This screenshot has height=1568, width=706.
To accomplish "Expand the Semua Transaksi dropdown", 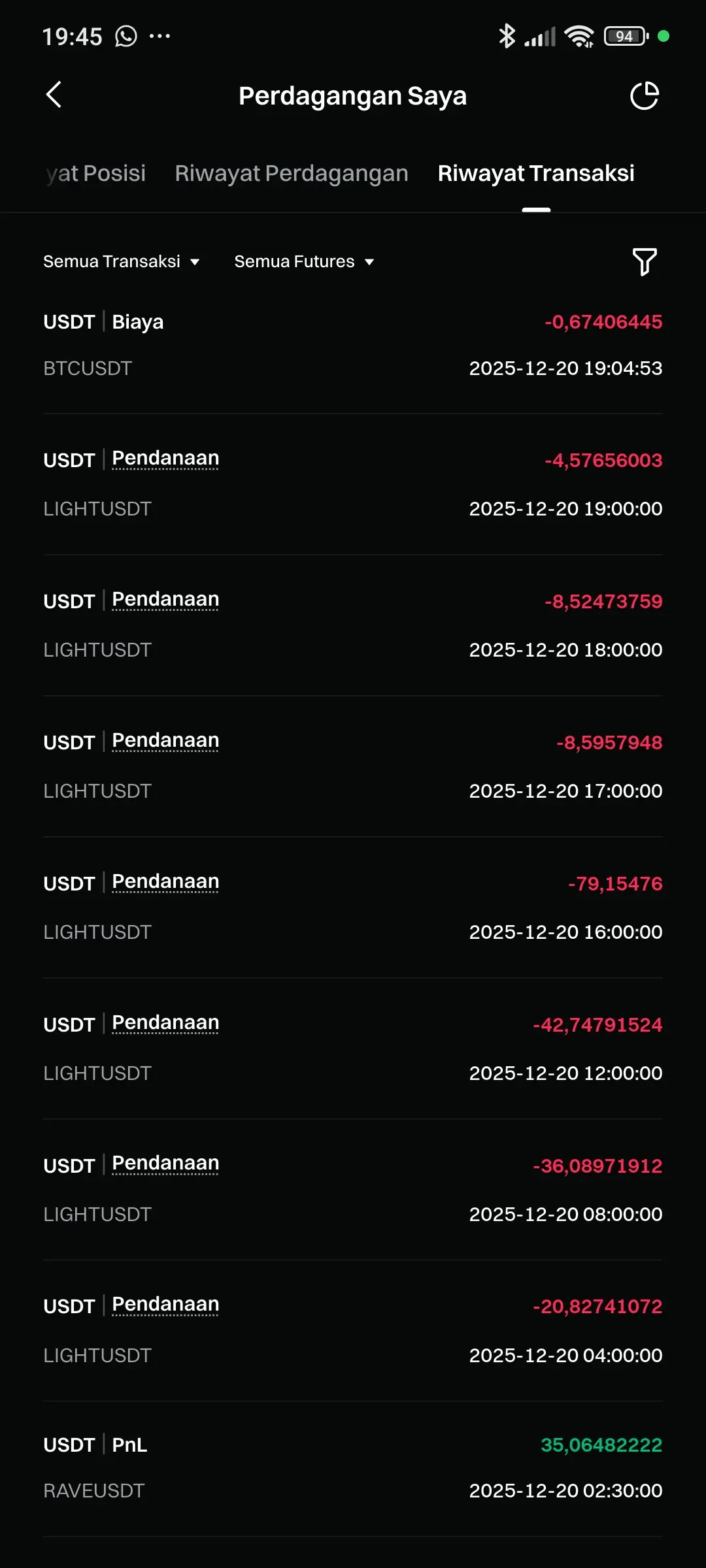I will coord(122,261).
